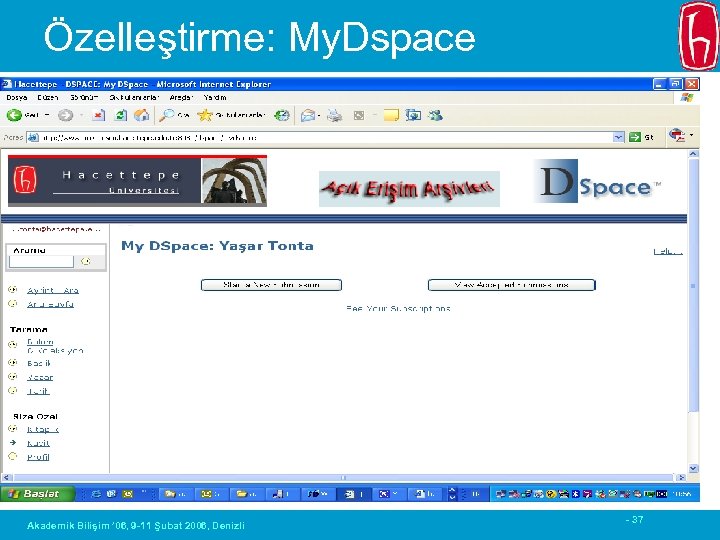Click the Internet Explorer quick launch icon
The image size is (720, 540).
[96, 494]
